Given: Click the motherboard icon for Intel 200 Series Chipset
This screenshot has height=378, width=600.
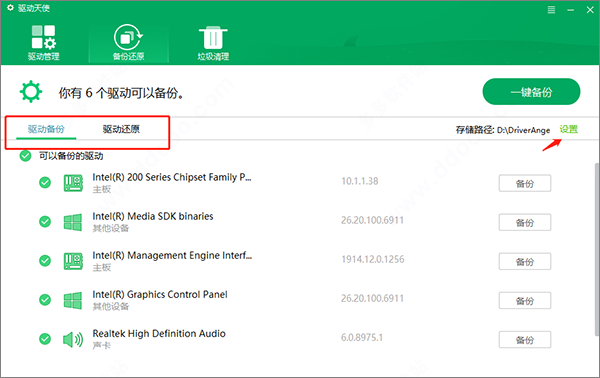Looking at the screenshot, I should 73,183.
